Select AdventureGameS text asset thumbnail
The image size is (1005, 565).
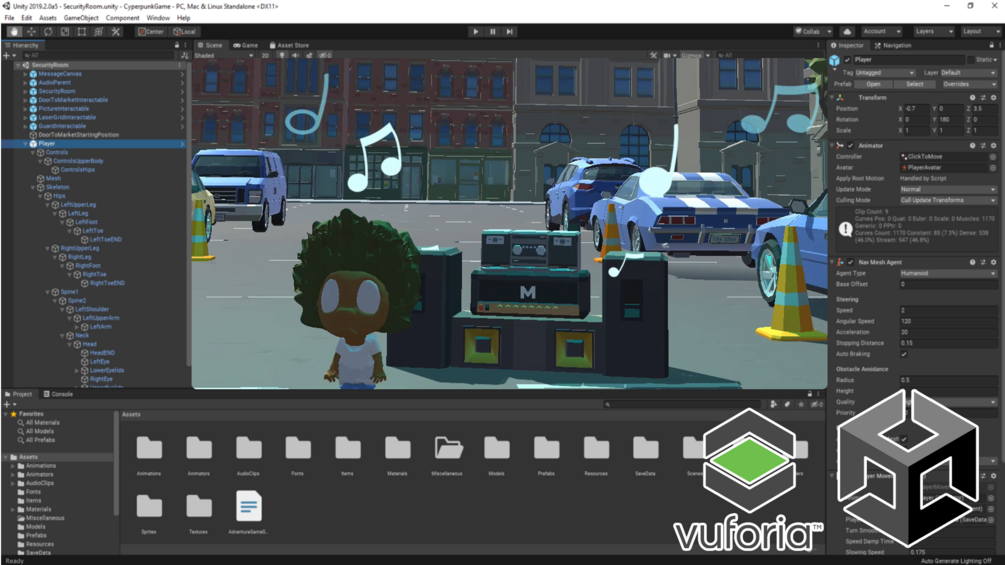[248, 507]
